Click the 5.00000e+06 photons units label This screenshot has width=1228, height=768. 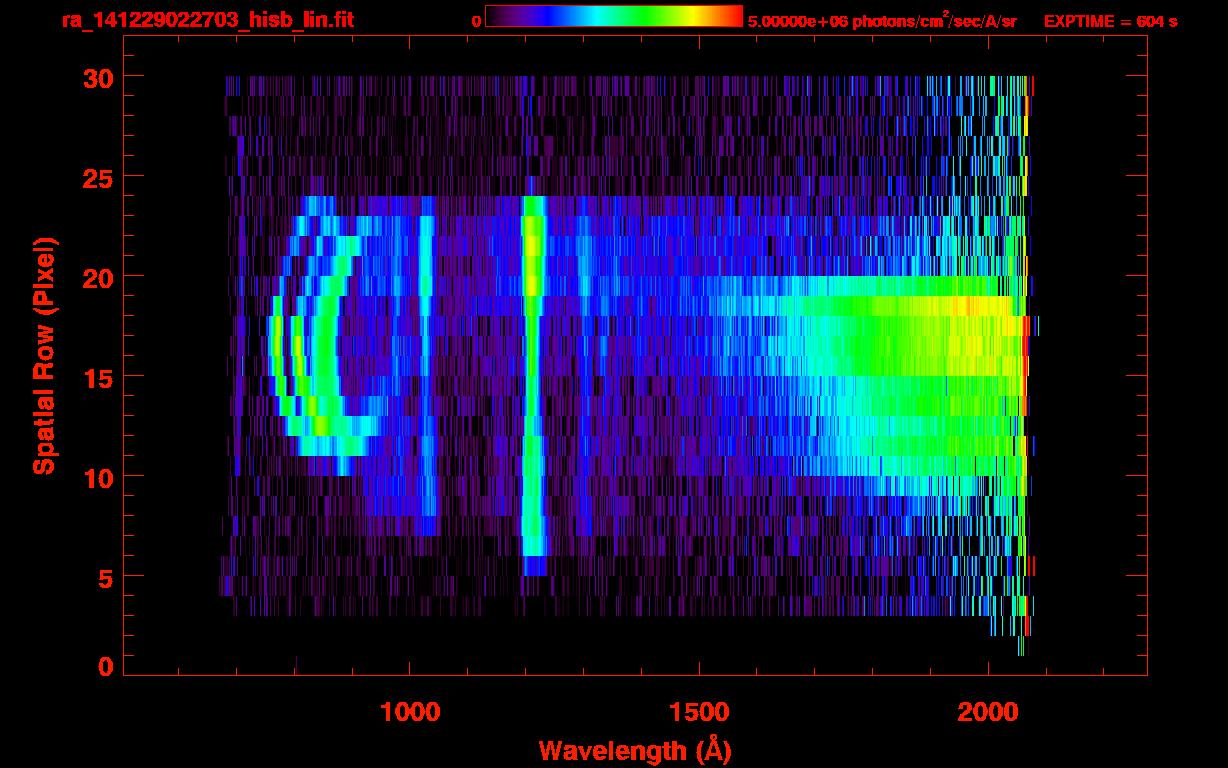tap(882, 21)
